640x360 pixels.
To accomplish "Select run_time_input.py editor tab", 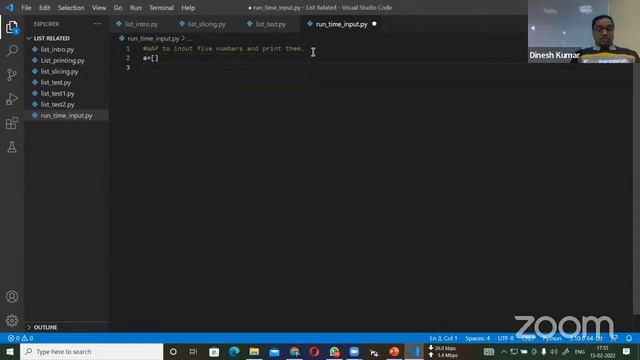I will coord(341,24).
